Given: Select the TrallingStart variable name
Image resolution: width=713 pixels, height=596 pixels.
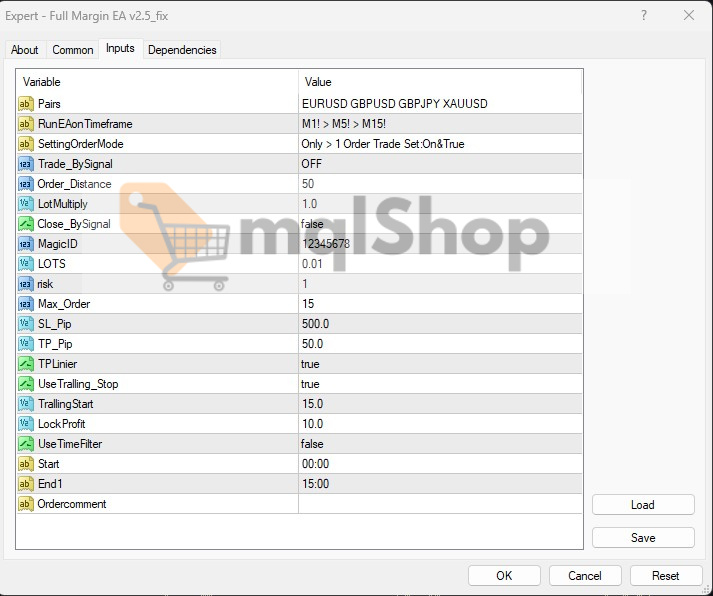Looking at the screenshot, I should (x=65, y=404).
